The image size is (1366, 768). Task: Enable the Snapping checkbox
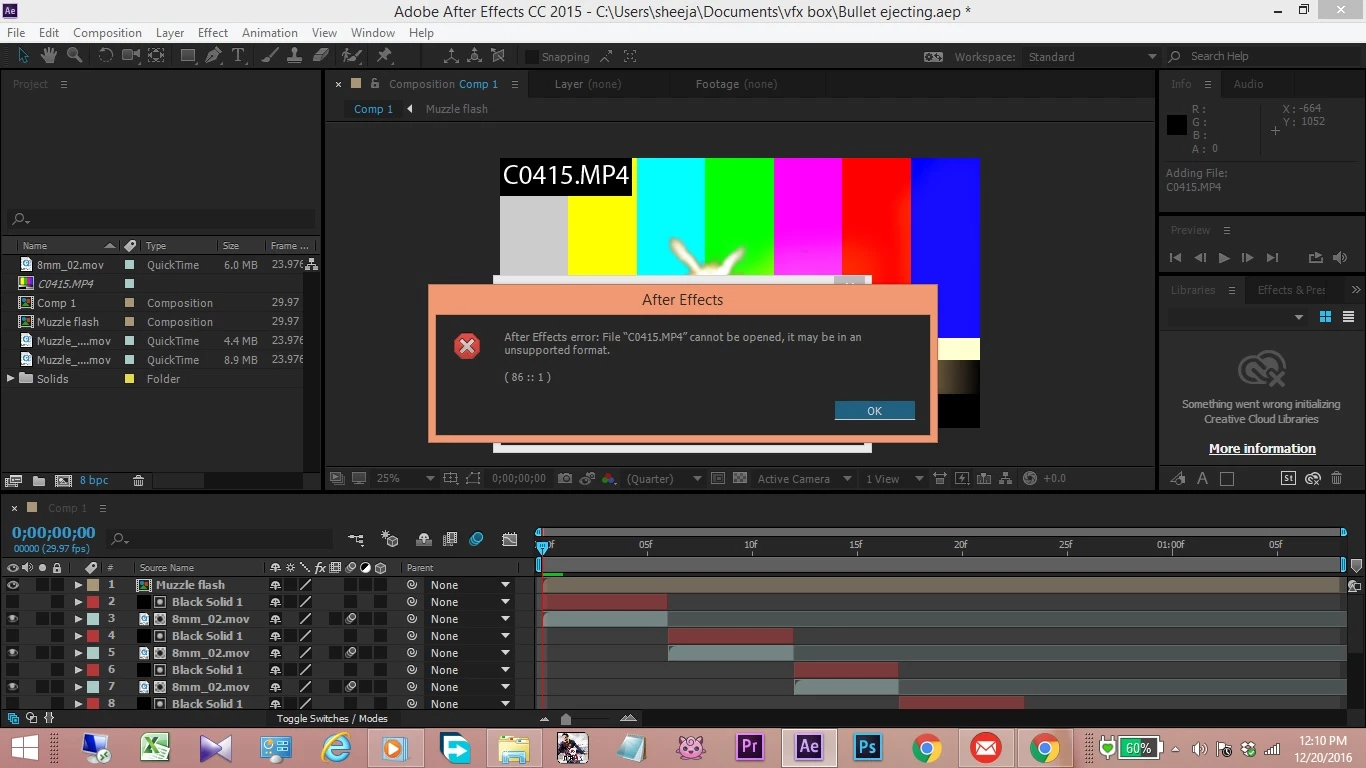(x=532, y=57)
